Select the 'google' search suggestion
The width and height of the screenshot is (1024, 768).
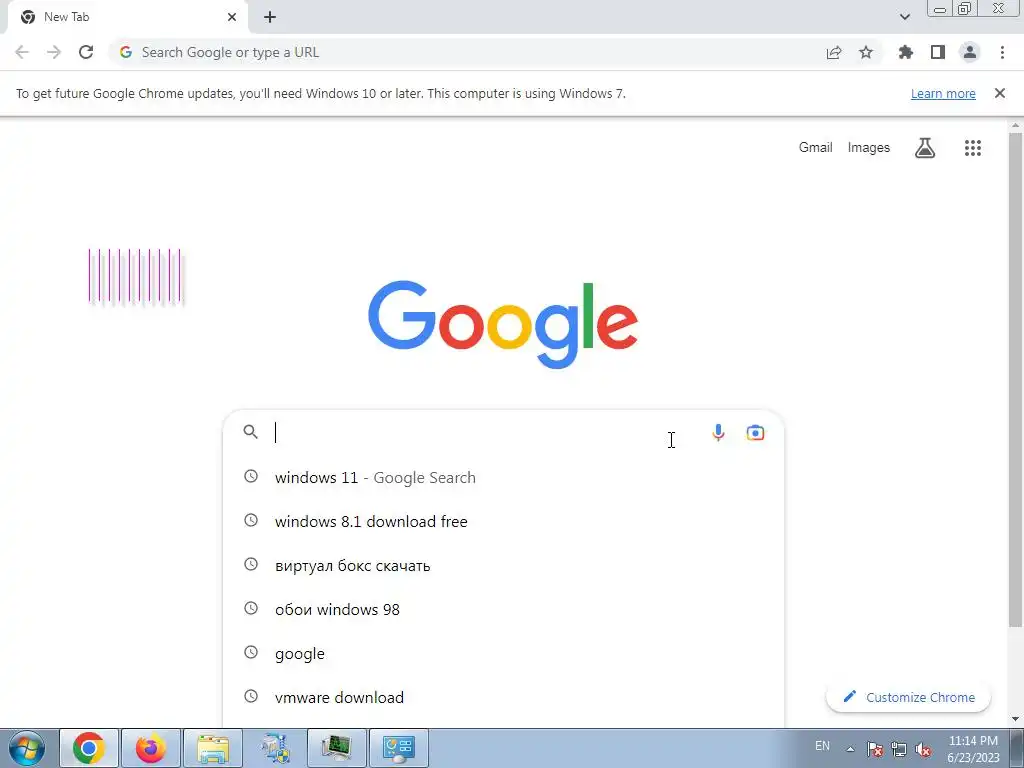[504, 653]
